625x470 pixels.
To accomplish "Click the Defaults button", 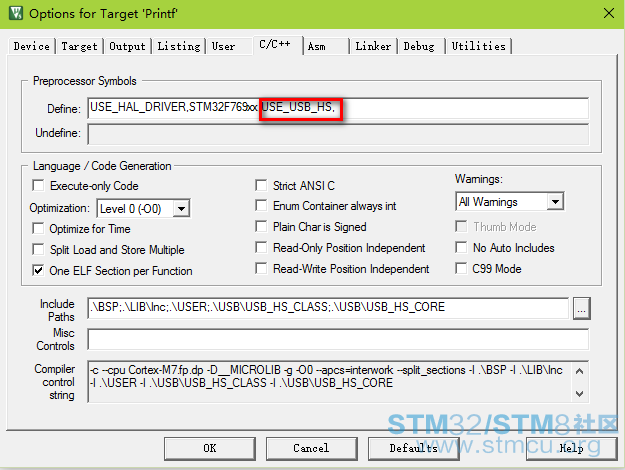I will [413, 448].
